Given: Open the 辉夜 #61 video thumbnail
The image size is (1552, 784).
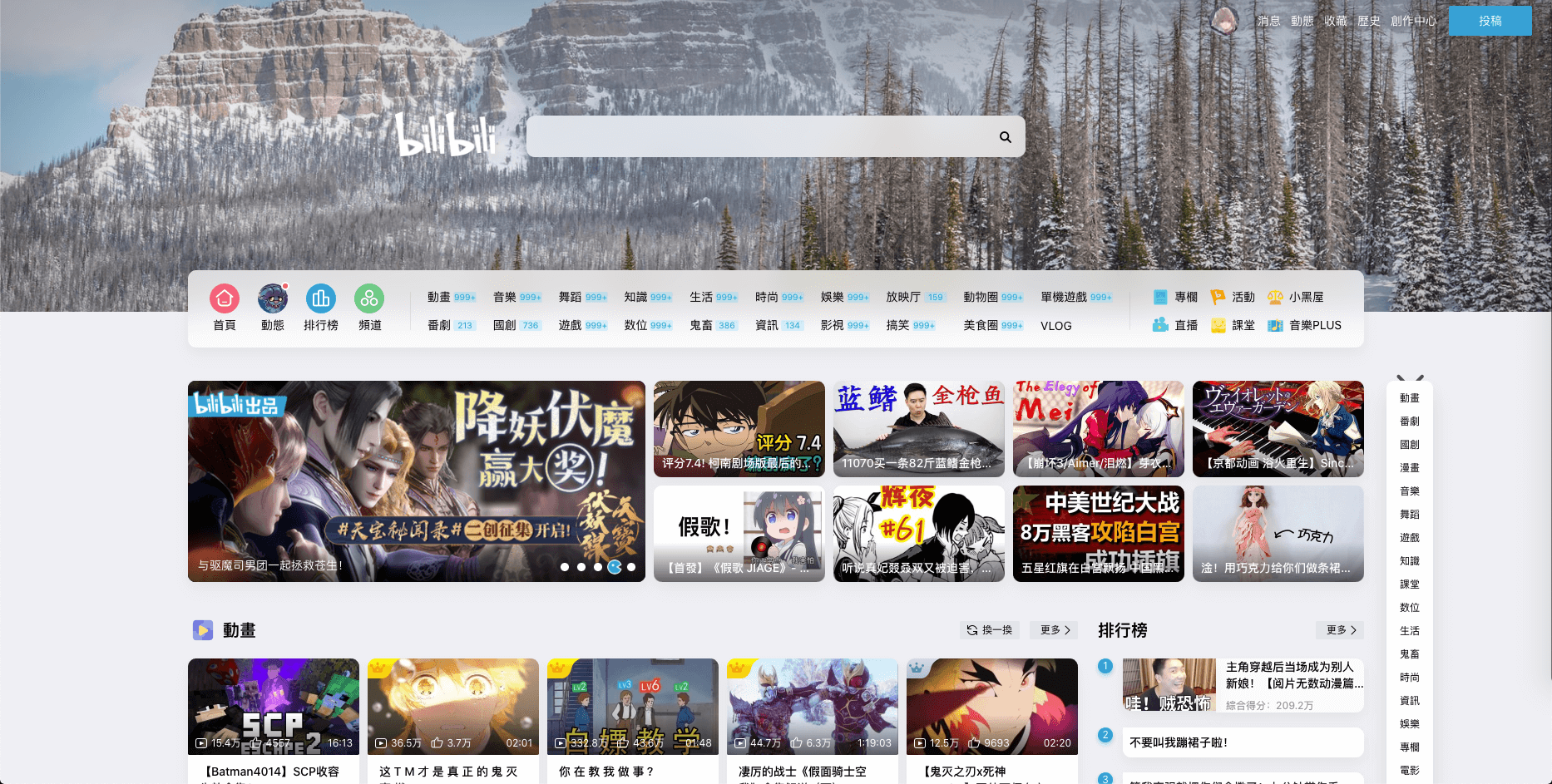Looking at the screenshot, I should 919,534.
